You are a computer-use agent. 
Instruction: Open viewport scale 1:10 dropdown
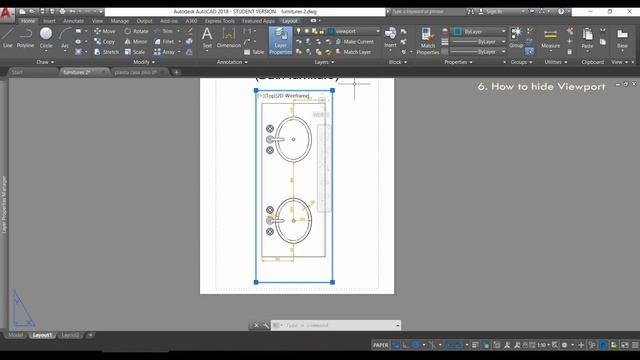coord(543,345)
